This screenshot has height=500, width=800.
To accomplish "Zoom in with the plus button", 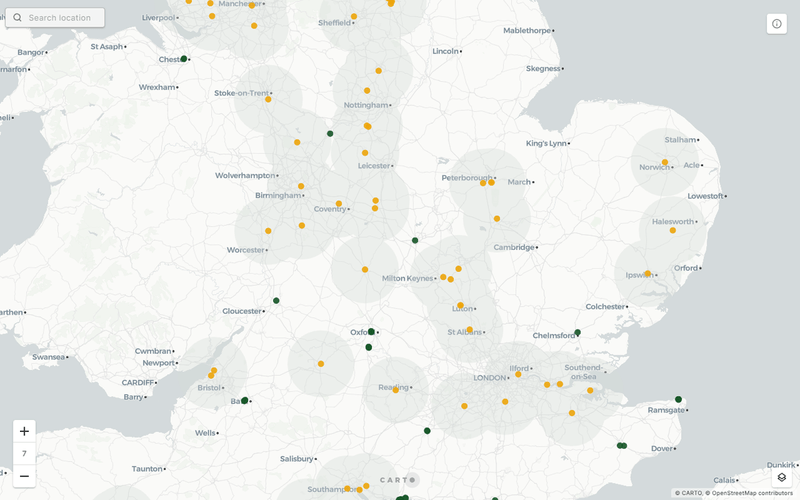I will 24,431.
